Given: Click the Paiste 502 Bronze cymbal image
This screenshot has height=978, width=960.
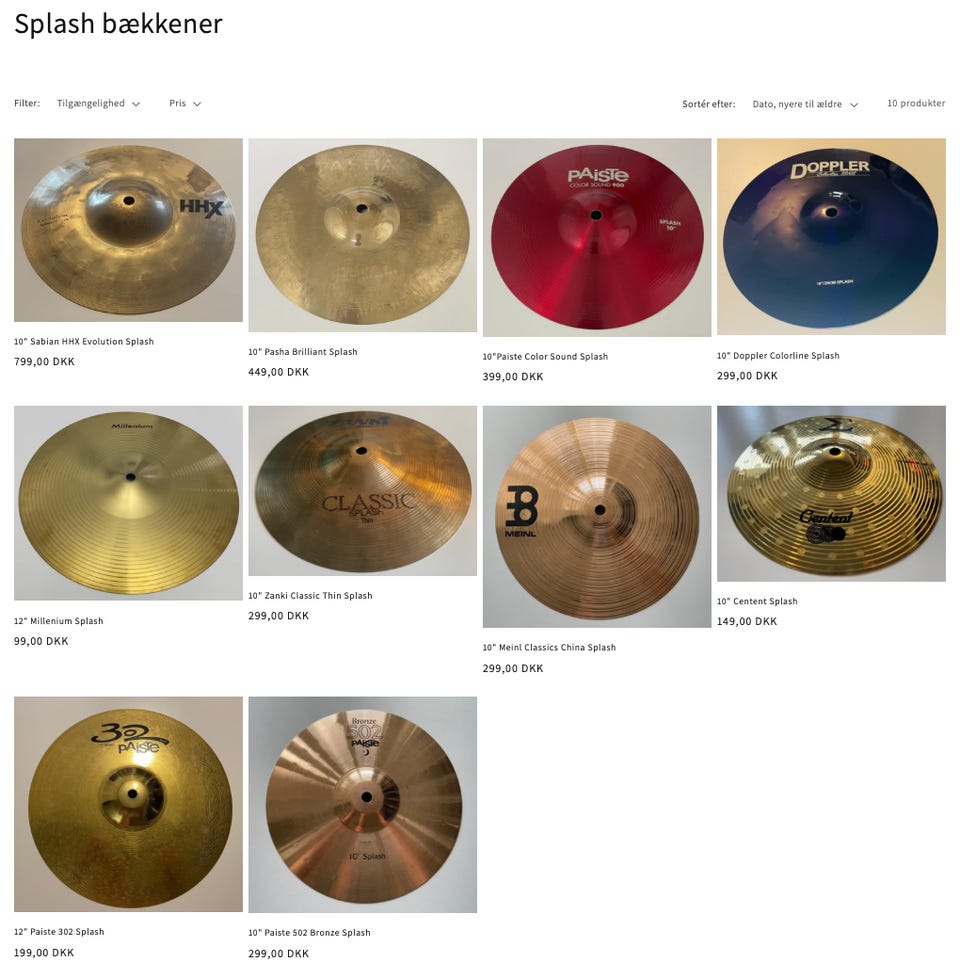Looking at the screenshot, I should pyautogui.click(x=362, y=805).
